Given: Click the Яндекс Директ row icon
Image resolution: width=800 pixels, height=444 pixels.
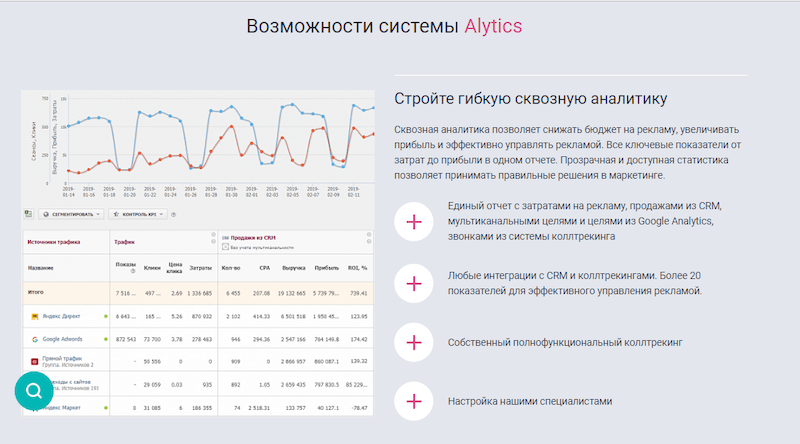Looking at the screenshot, I should pos(35,316).
